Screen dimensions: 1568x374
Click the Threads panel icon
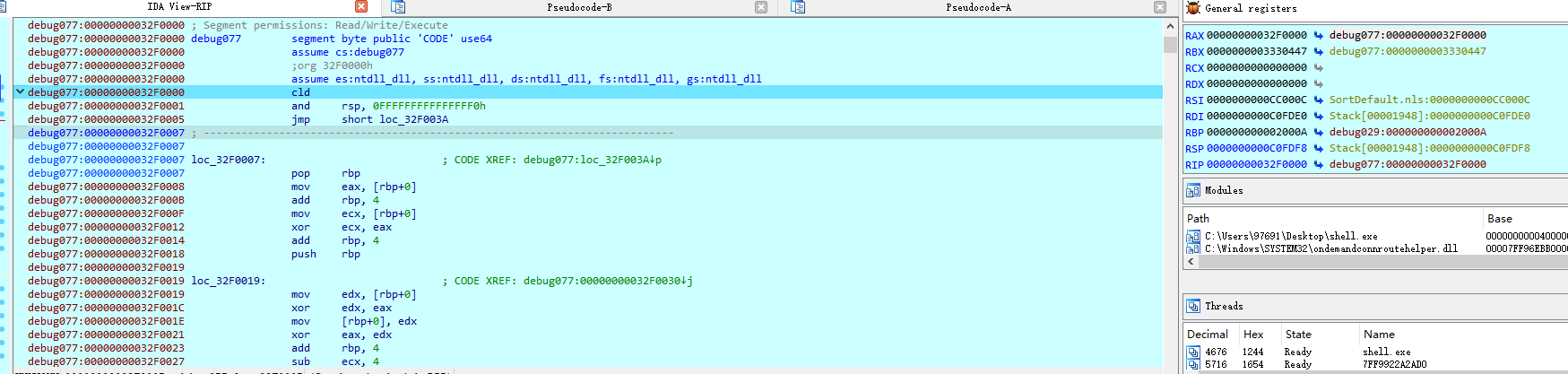click(1193, 306)
